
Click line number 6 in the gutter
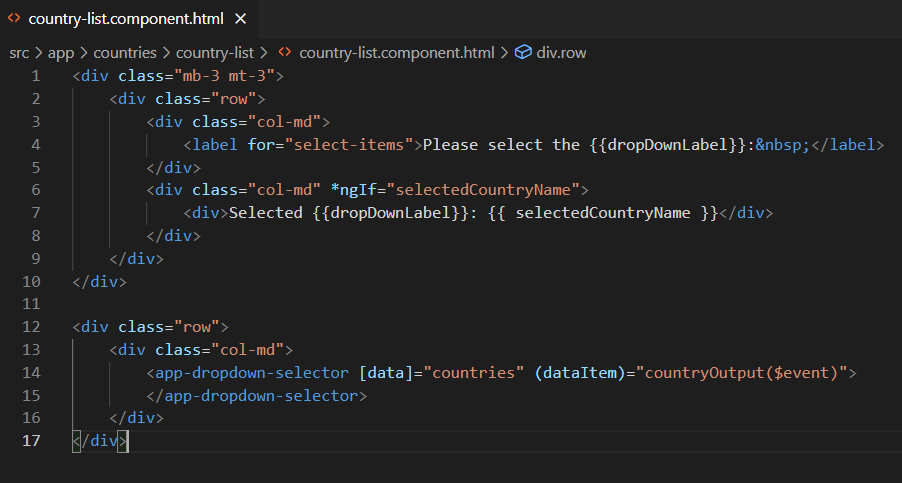pyautogui.click(x=36, y=190)
